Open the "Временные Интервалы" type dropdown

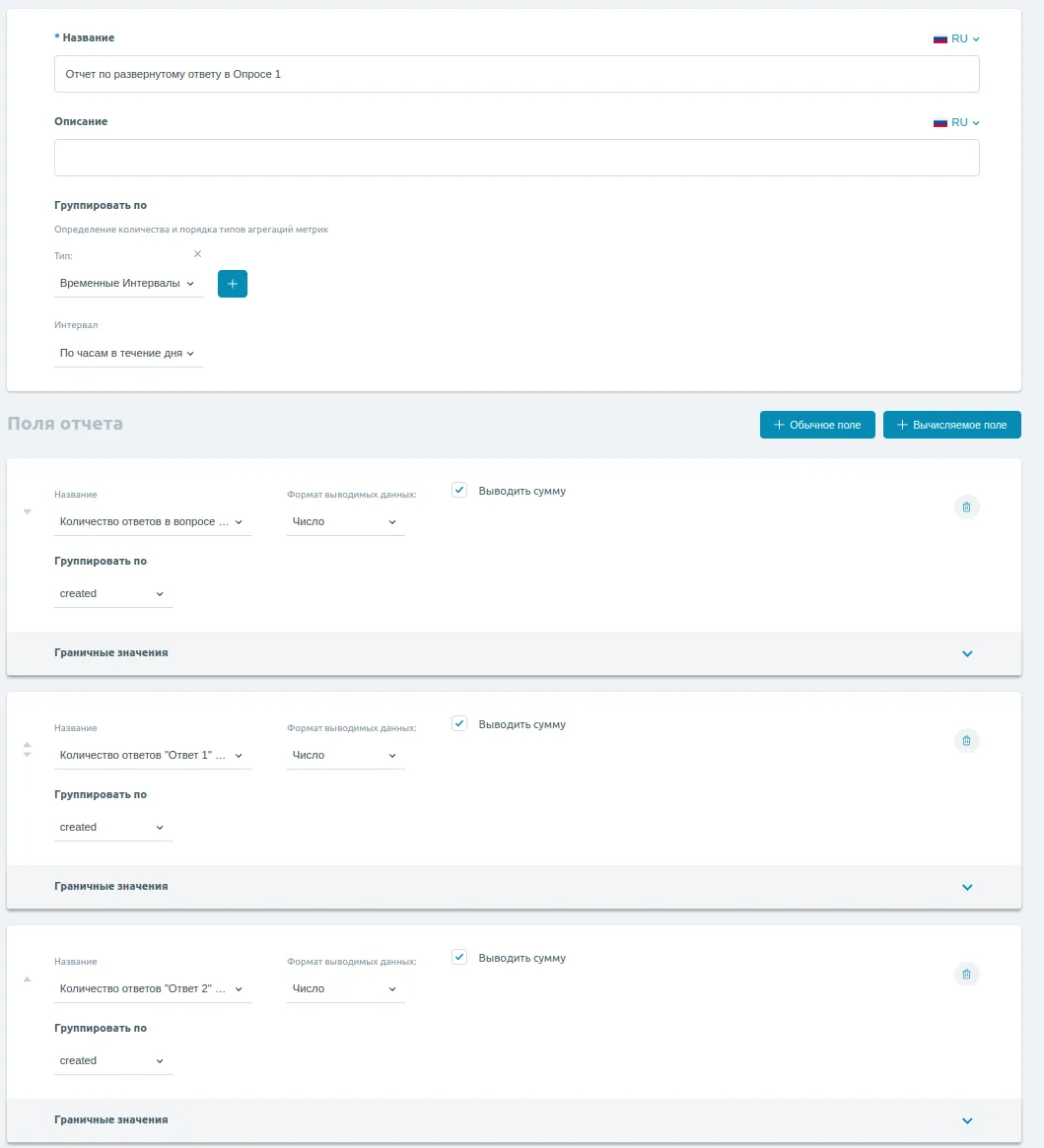tap(127, 284)
